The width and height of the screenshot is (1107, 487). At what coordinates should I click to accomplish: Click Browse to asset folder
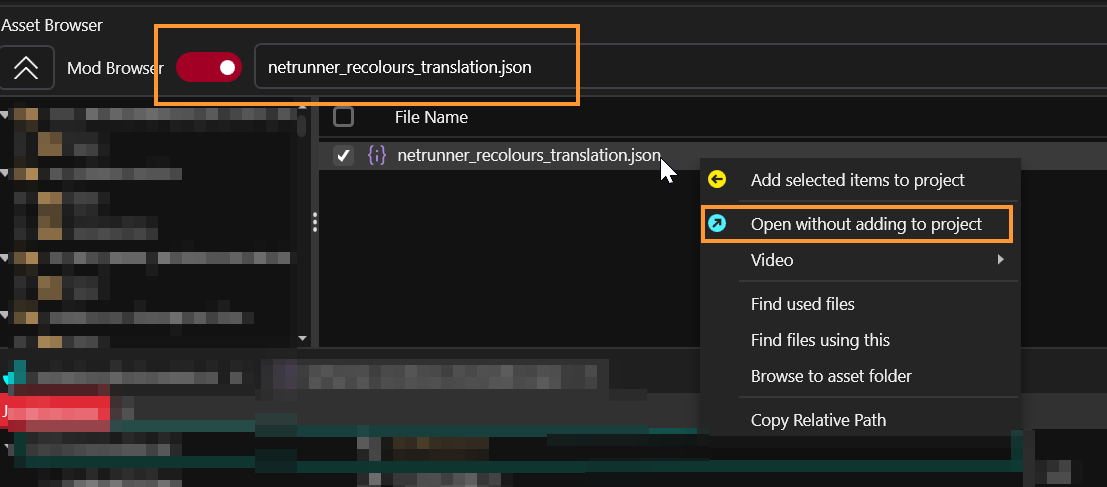pos(831,376)
